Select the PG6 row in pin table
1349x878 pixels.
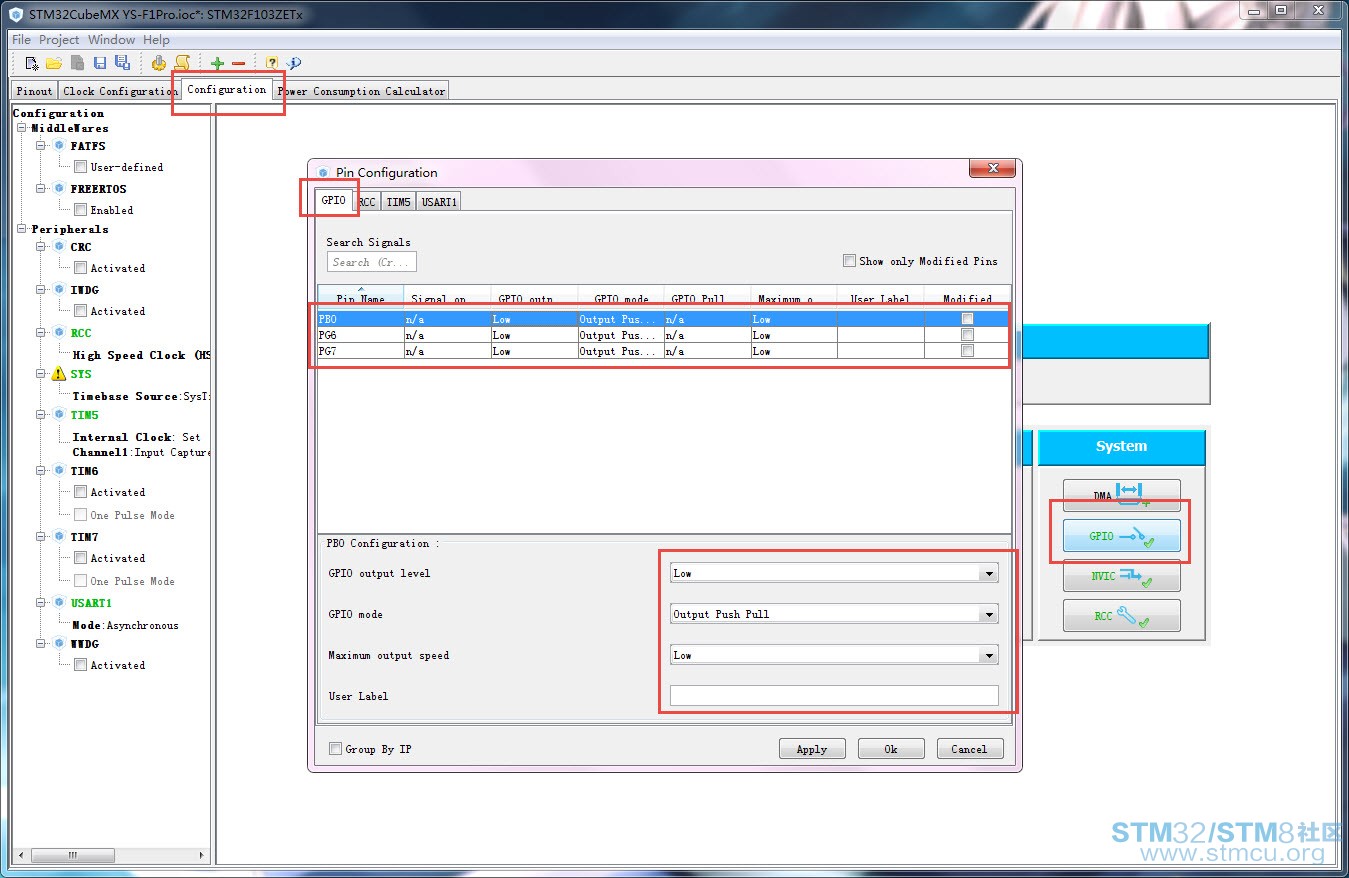pyautogui.click(x=662, y=335)
